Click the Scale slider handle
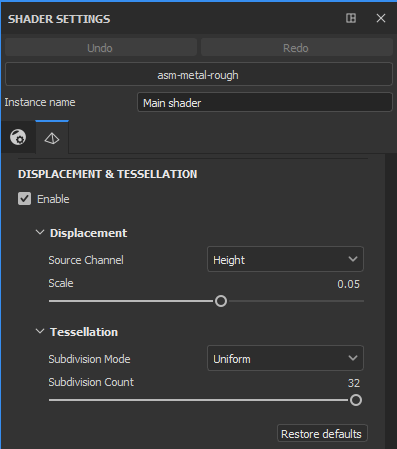 (221, 301)
